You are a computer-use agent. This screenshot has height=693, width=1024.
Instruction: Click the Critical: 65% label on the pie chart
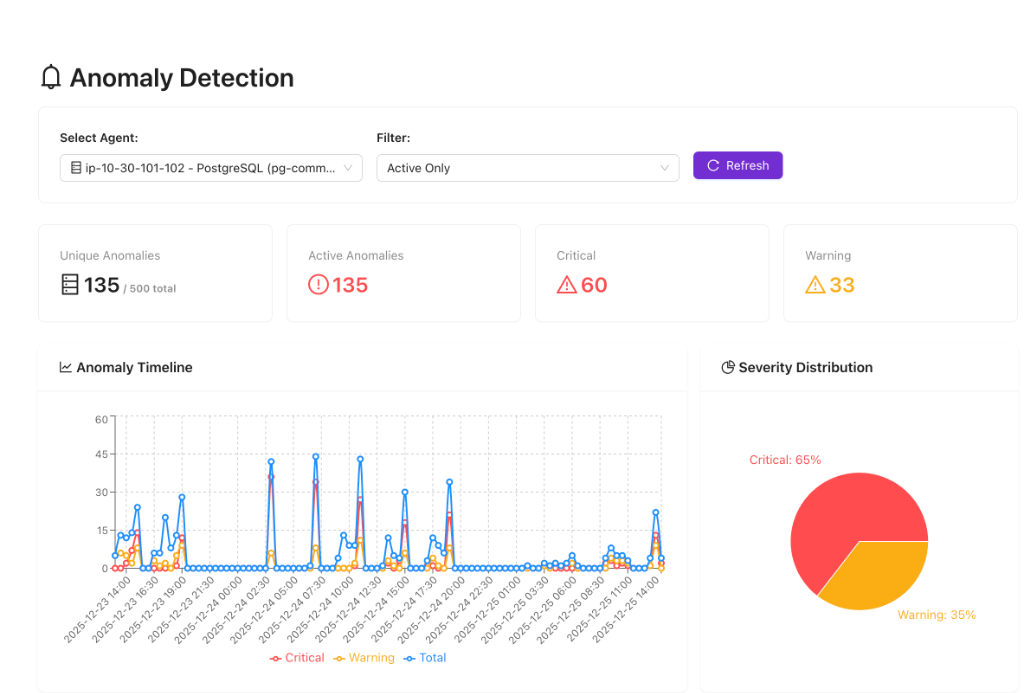[x=786, y=459]
